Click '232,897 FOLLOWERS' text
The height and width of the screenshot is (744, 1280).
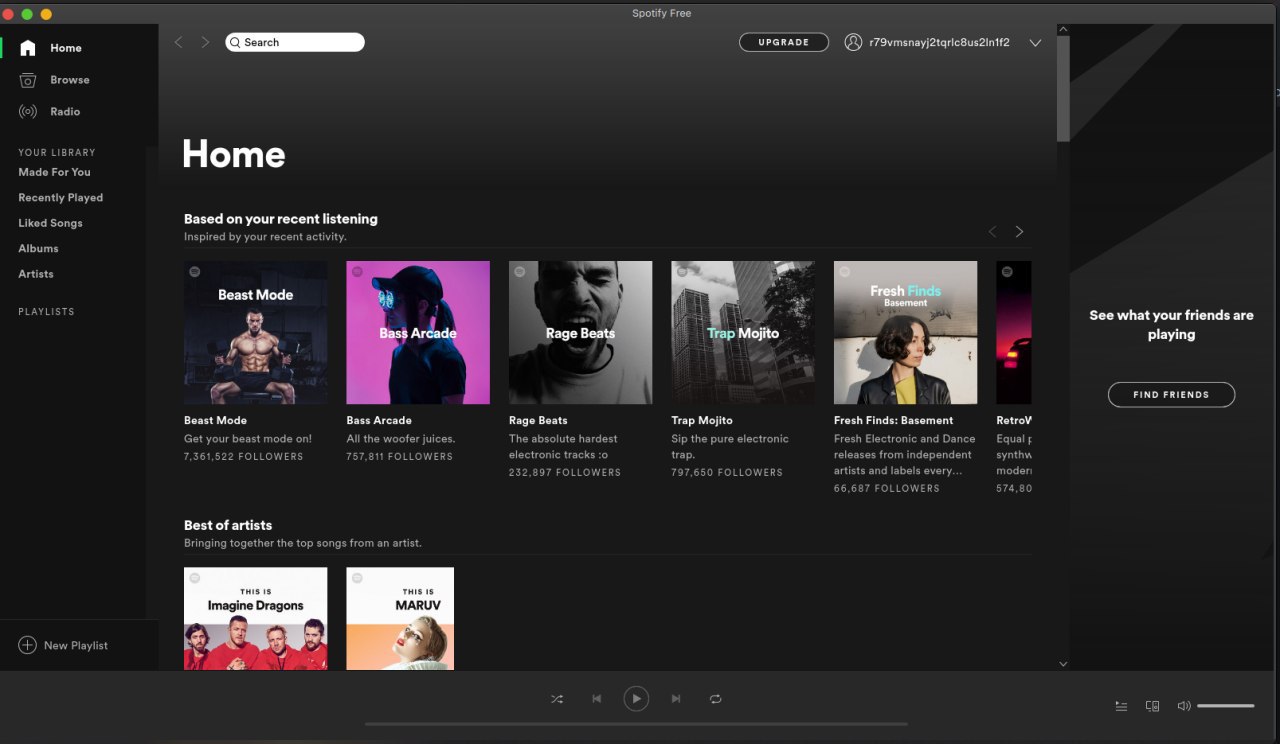pos(565,473)
